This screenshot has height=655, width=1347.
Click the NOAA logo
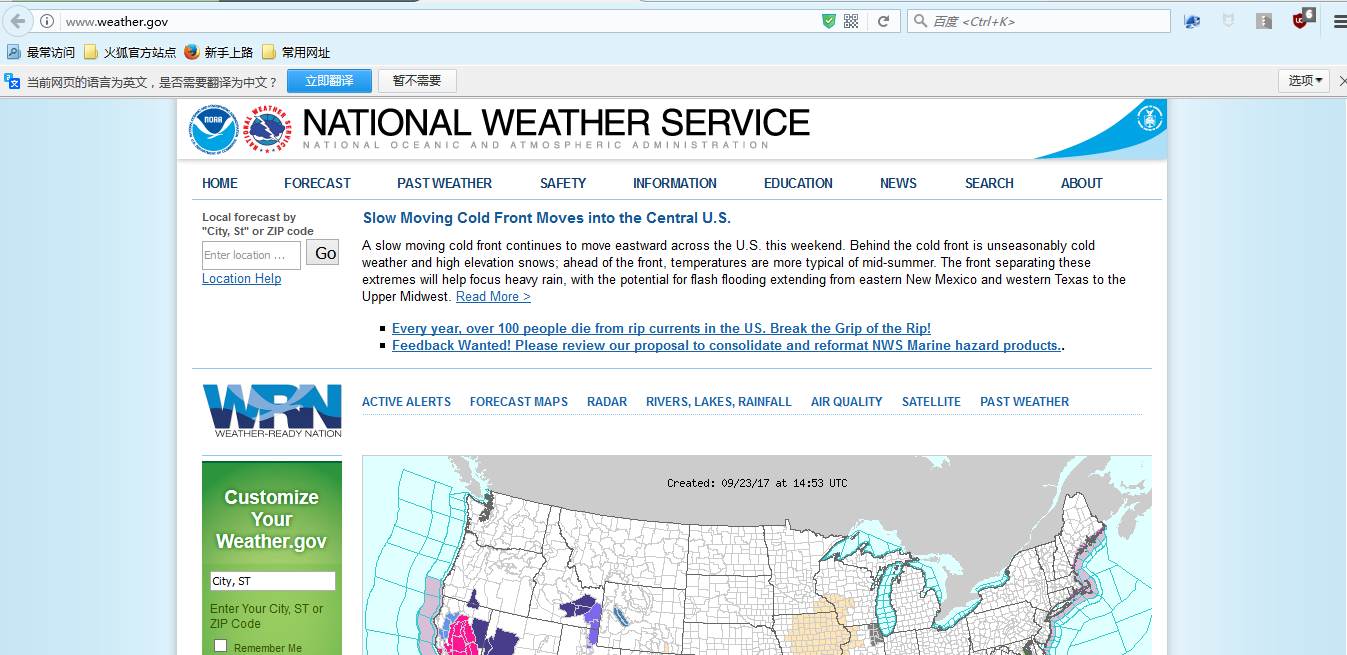[x=213, y=130]
